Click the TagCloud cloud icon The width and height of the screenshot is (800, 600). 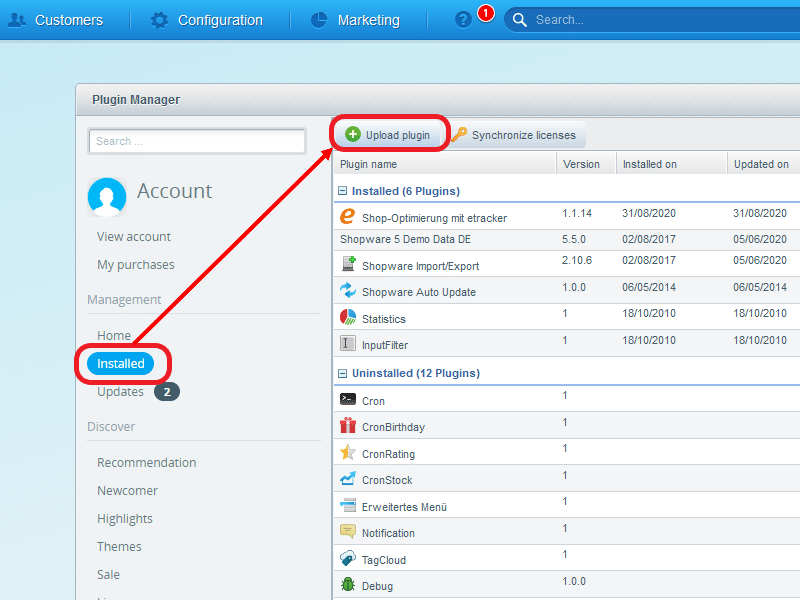(x=348, y=558)
